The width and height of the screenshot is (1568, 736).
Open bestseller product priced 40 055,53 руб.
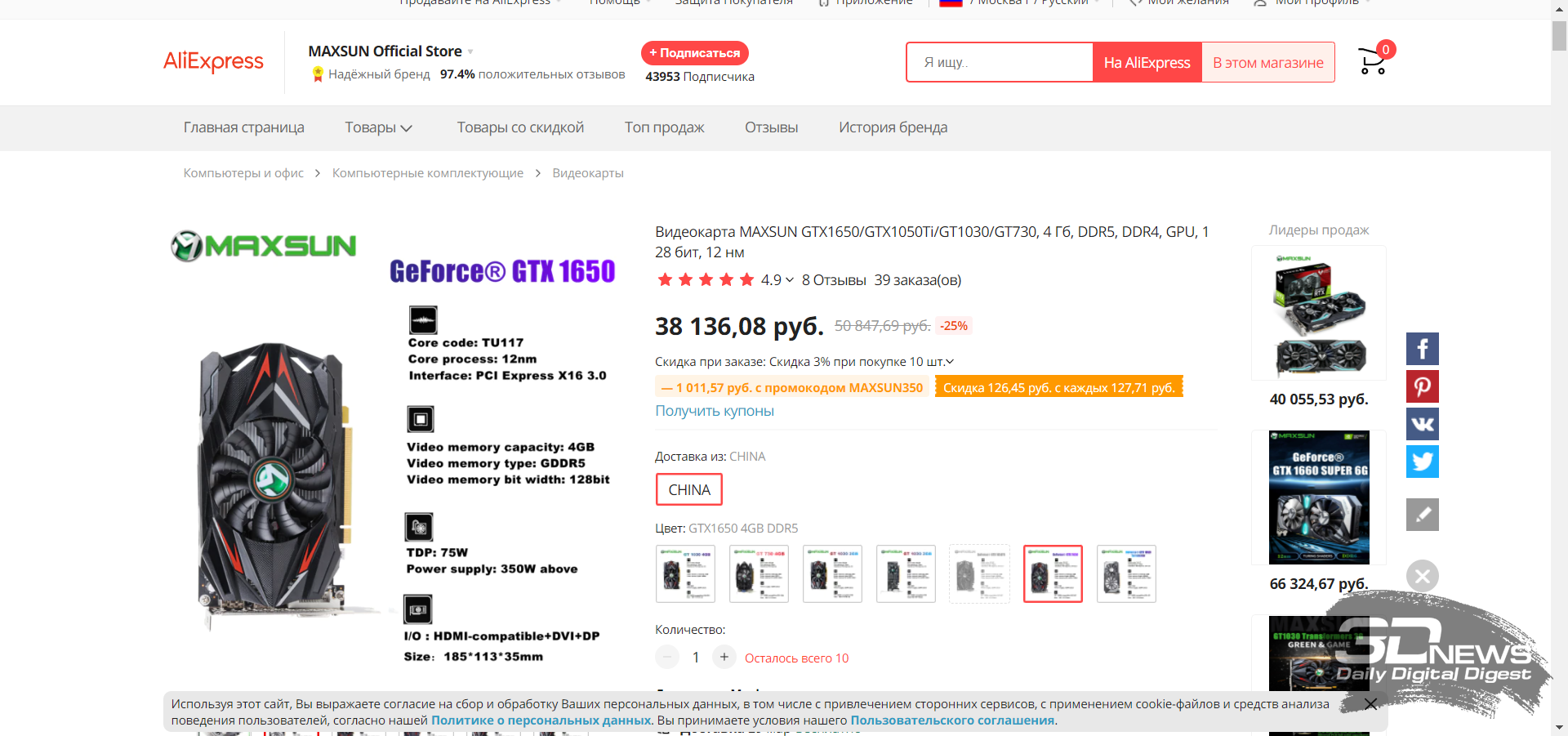pyautogui.click(x=1319, y=313)
